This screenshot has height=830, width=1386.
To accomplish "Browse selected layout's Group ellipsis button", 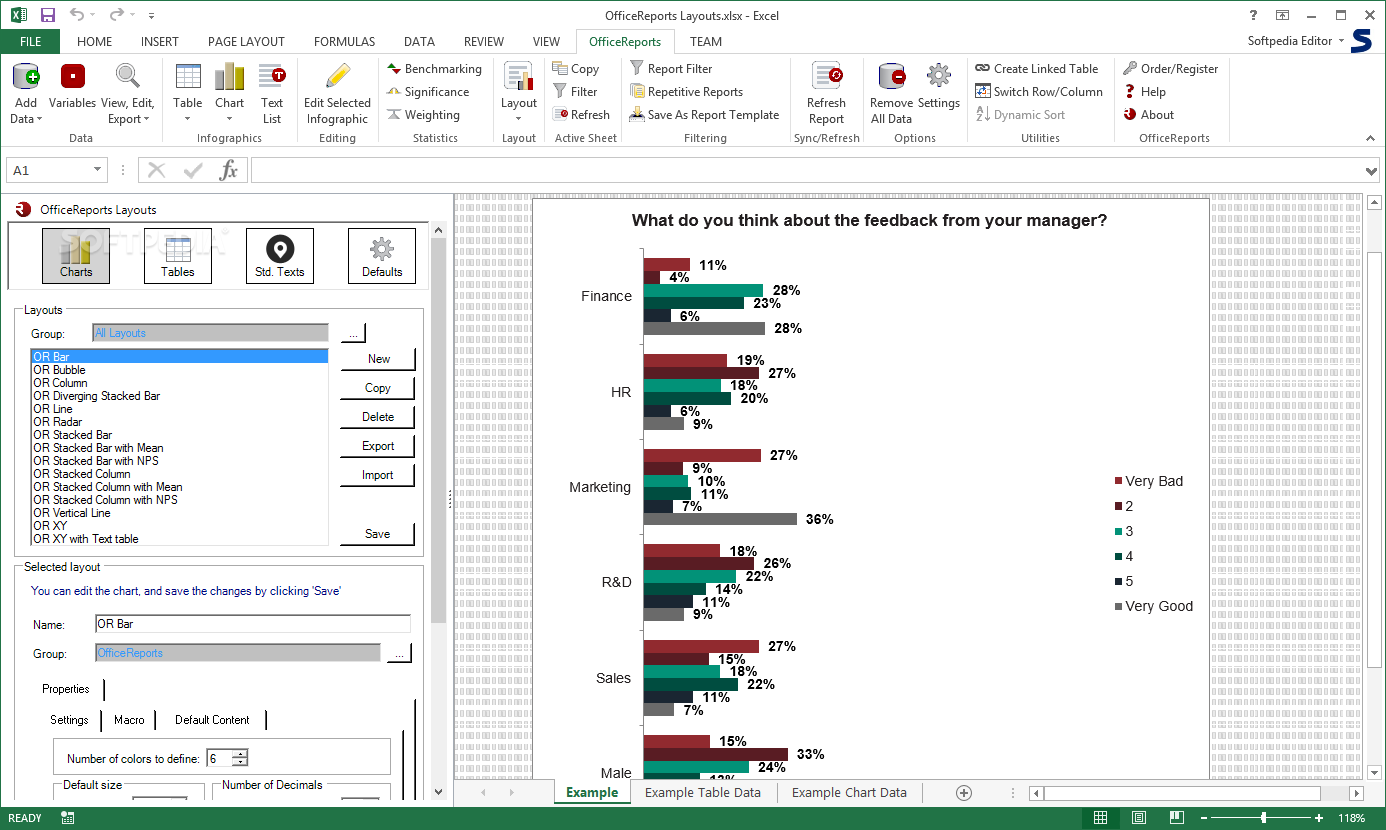I will tap(399, 653).
